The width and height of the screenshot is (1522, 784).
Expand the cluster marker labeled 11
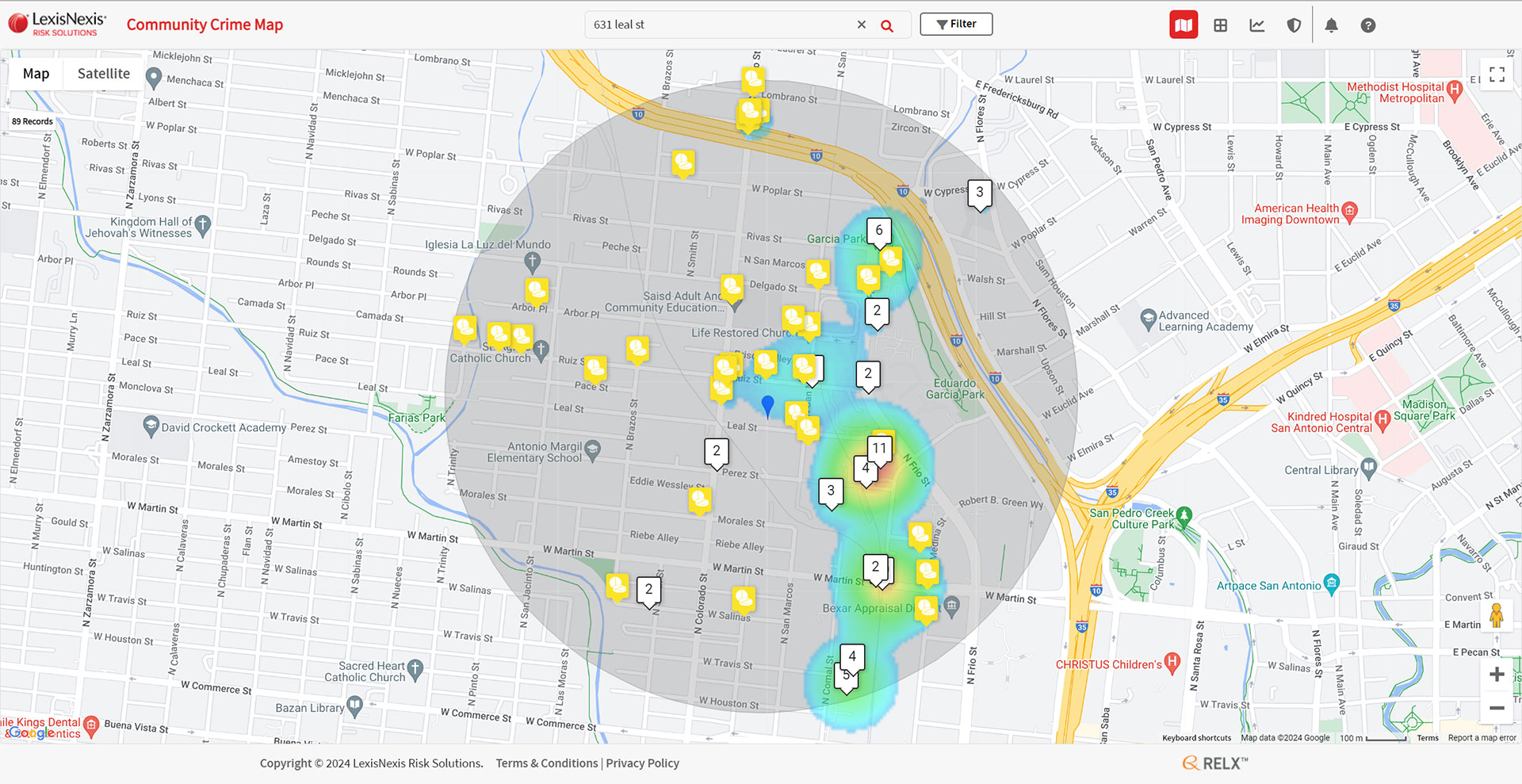[x=880, y=449]
